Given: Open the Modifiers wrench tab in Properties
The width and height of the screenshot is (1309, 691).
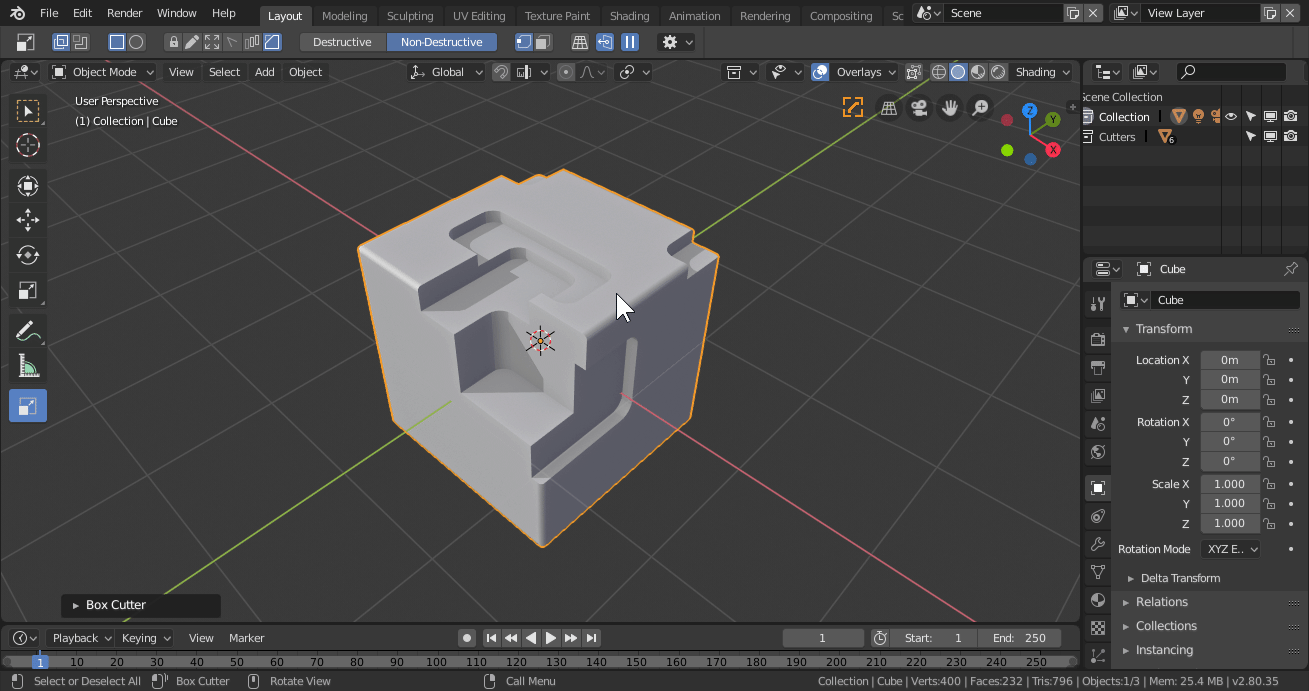Looking at the screenshot, I should [1098, 544].
